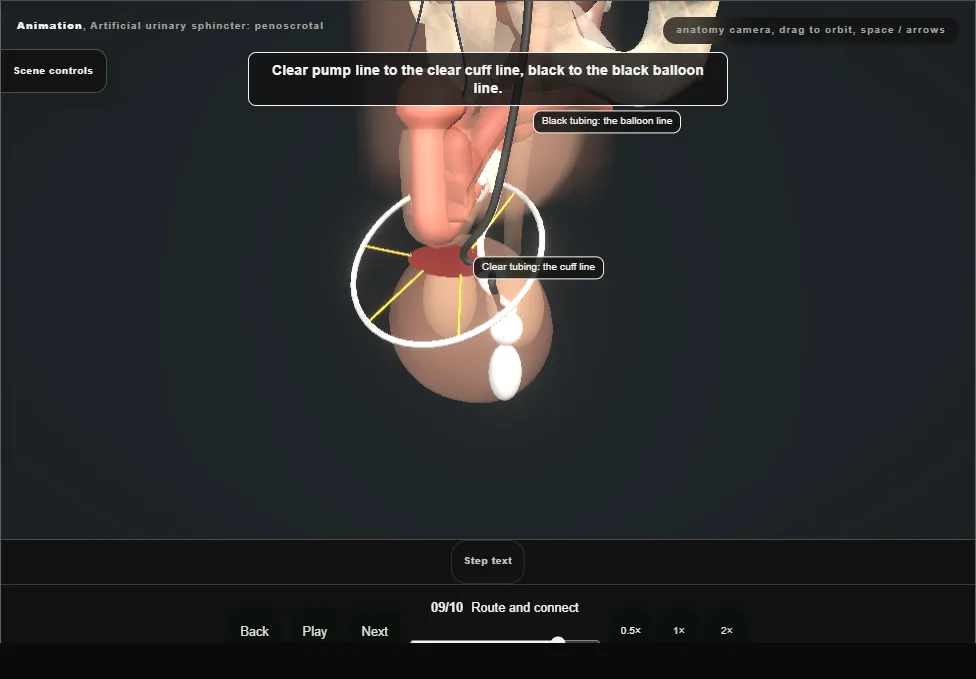Click the 'Black tubing: the balloon line' label

click(x=607, y=121)
